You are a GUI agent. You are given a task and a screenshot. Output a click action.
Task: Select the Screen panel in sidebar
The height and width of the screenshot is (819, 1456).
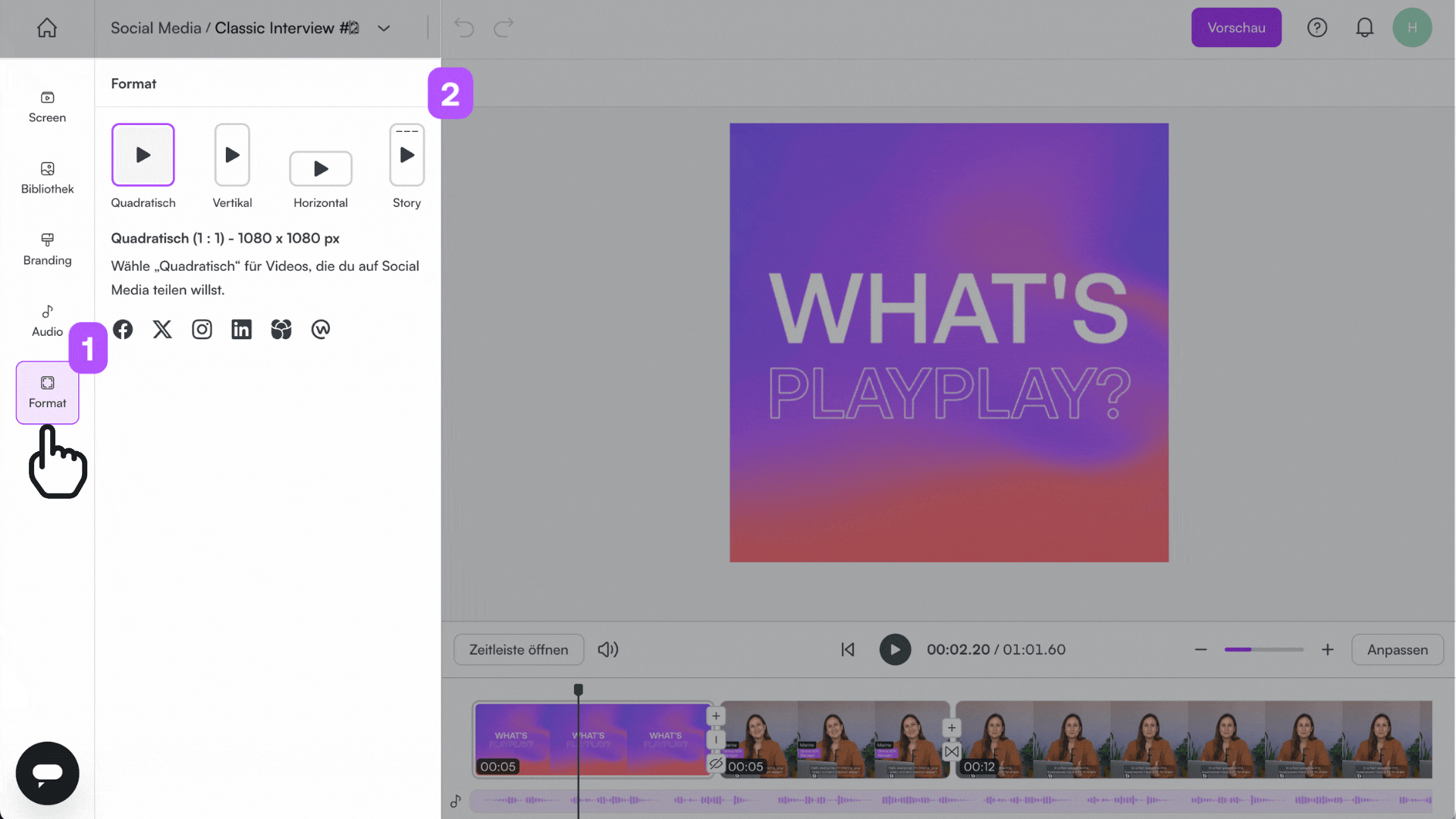pyautogui.click(x=47, y=106)
